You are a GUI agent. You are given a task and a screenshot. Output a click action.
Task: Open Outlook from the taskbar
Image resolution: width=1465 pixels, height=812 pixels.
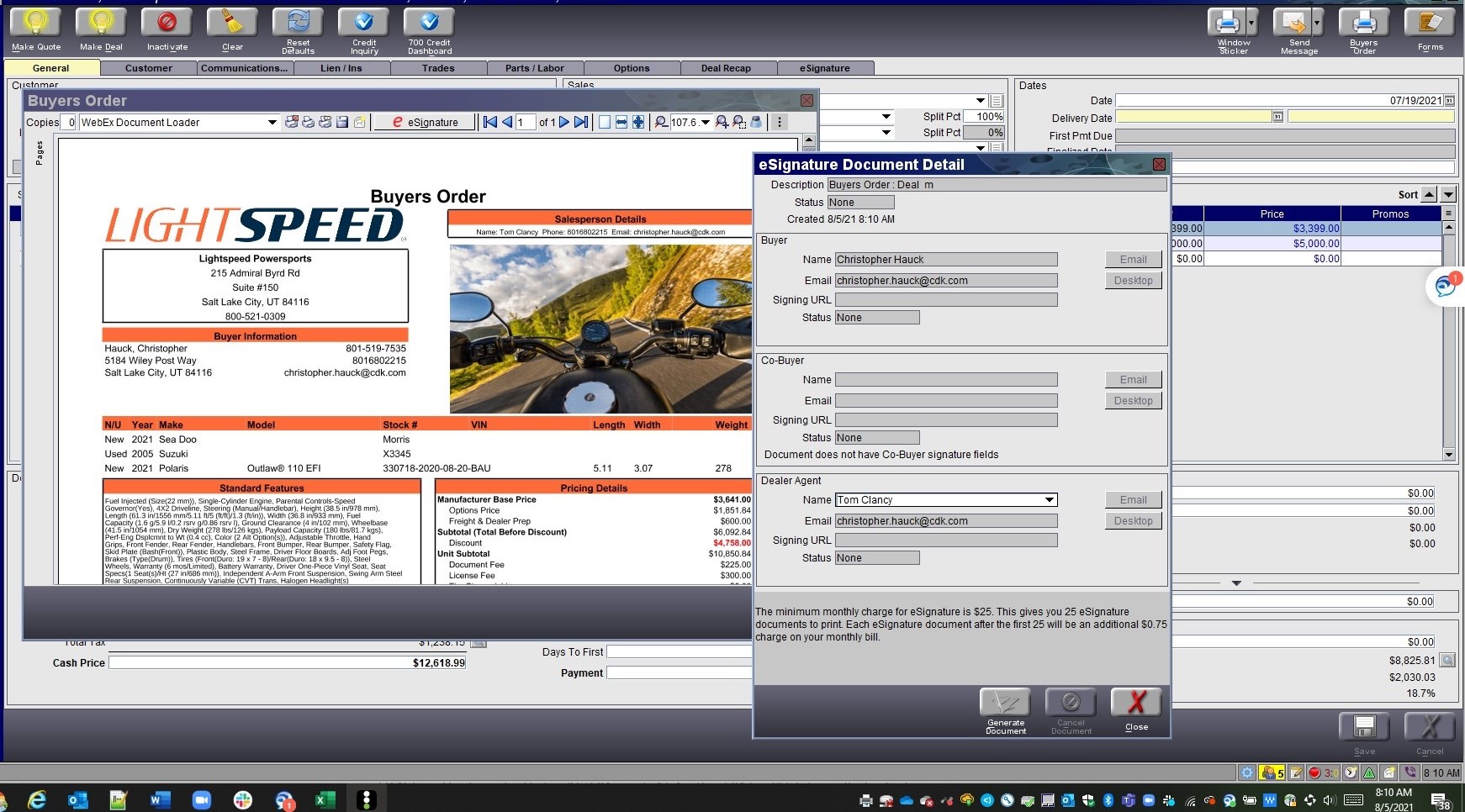[77, 799]
